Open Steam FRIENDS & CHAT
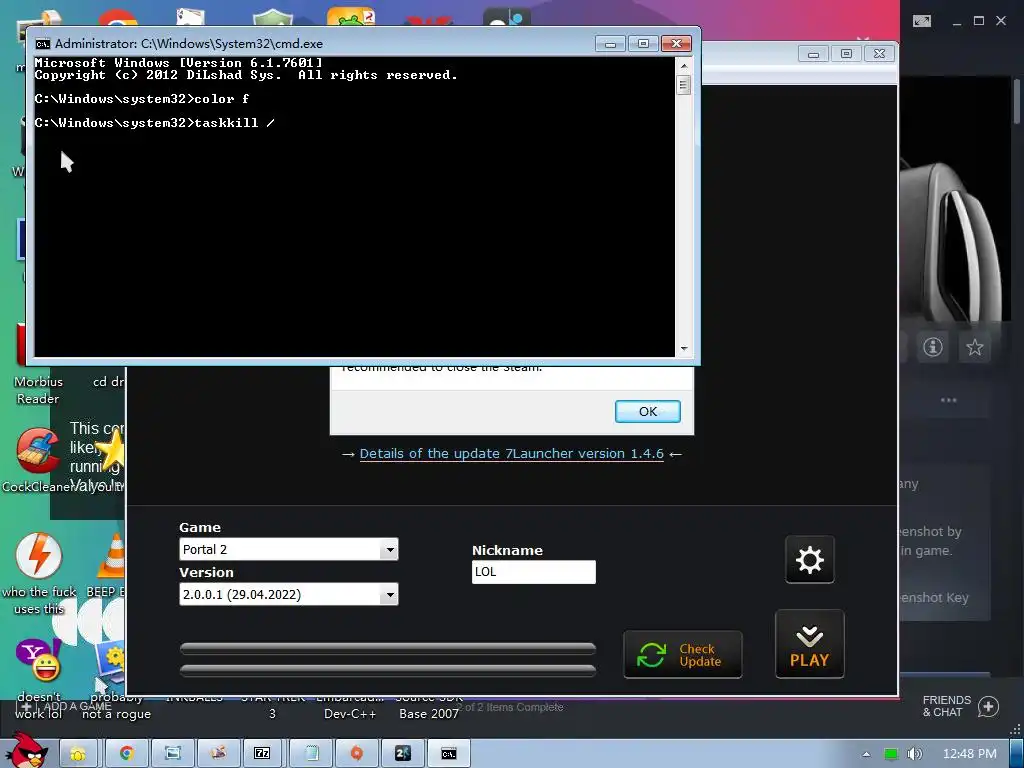1024x768 pixels. pyautogui.click(x=946, y=706)
